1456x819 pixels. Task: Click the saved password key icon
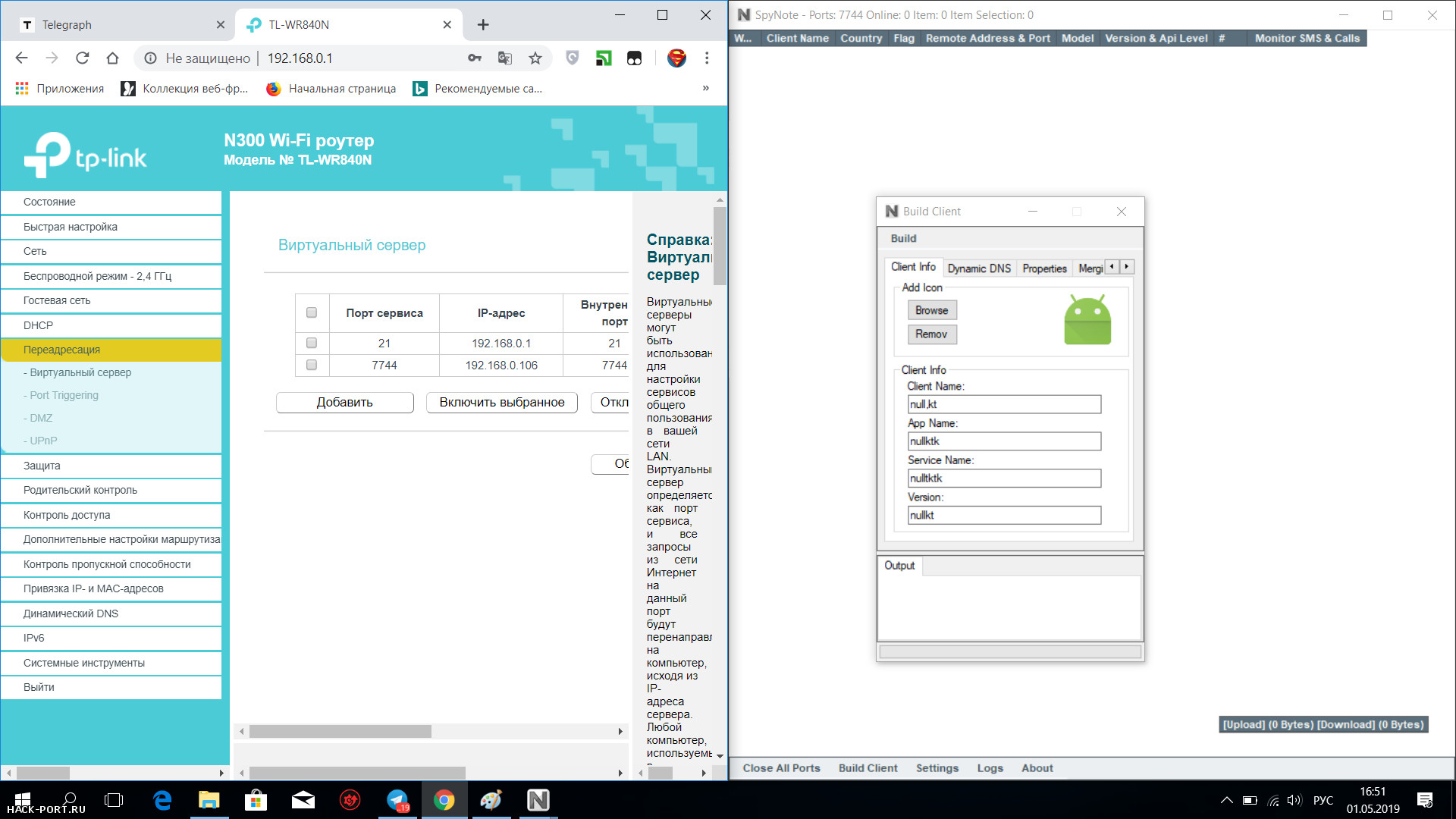(x=475, y=58)
